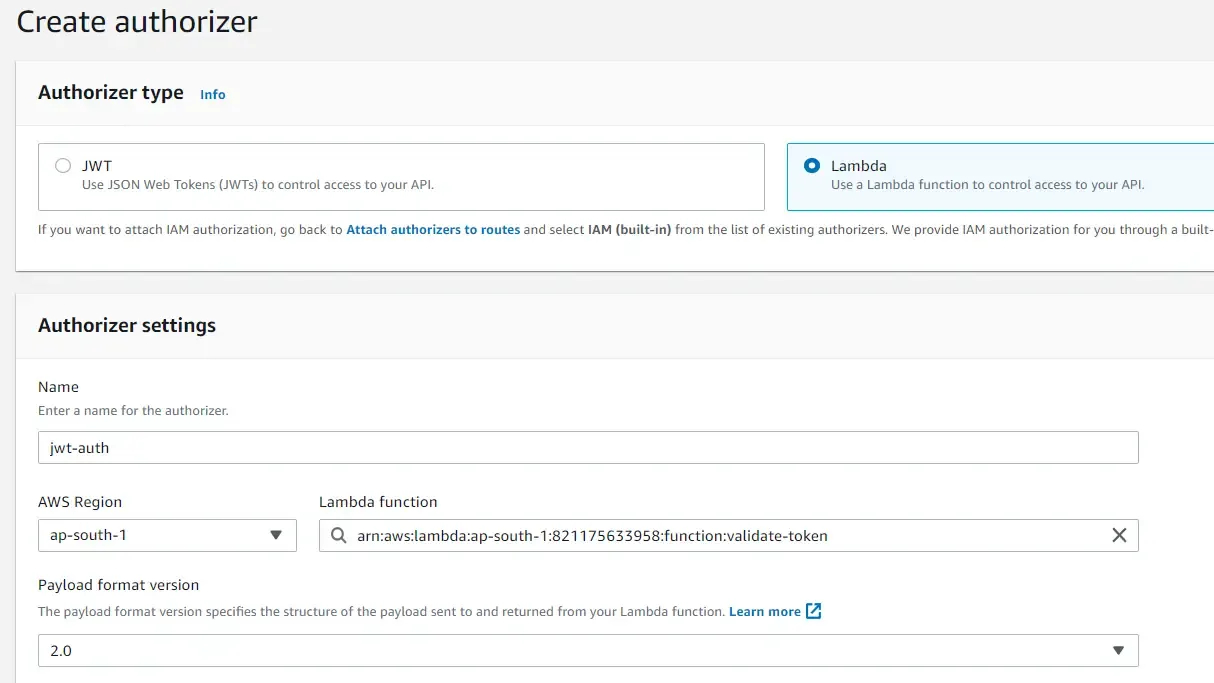This screenshot has height=683, width=1214.
Task: Click the dropdown arrow on Payload format version
Action: pyautogui.click(x=1118, y=650)
